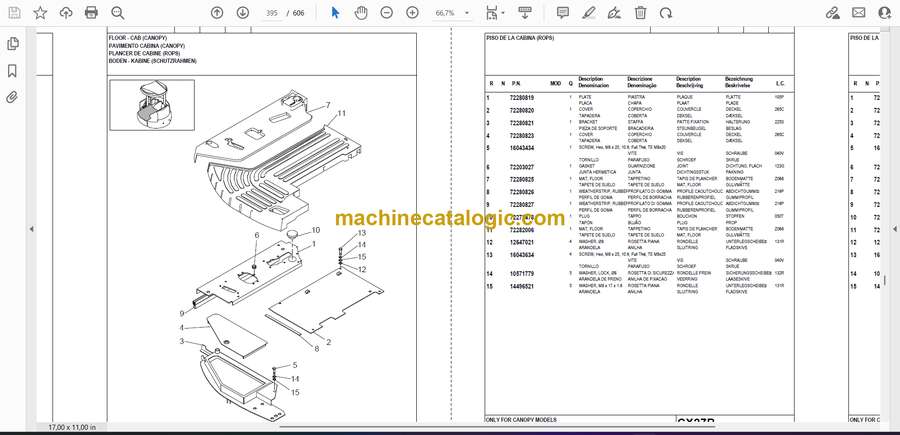Click part number 72280821 in the table
Image resolution: width=900 pixels, height=435 pixels.
click(522, 123)
